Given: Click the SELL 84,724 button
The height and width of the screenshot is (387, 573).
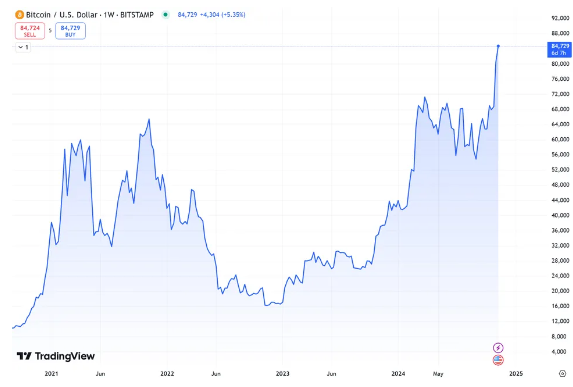Looking at the screenshot, I should (30, 31).
